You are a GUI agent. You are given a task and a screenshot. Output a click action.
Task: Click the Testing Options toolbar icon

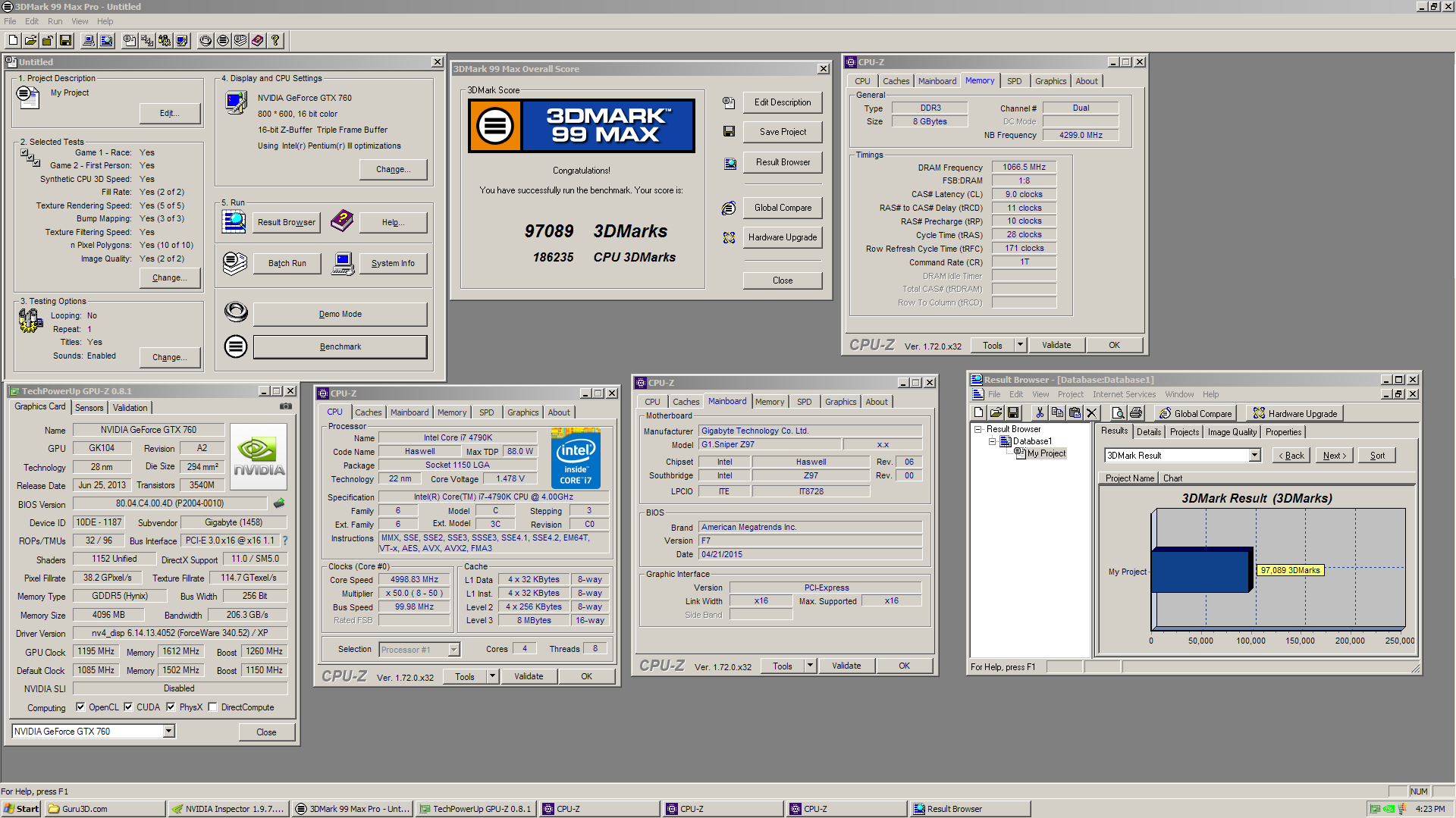point(165,41)
